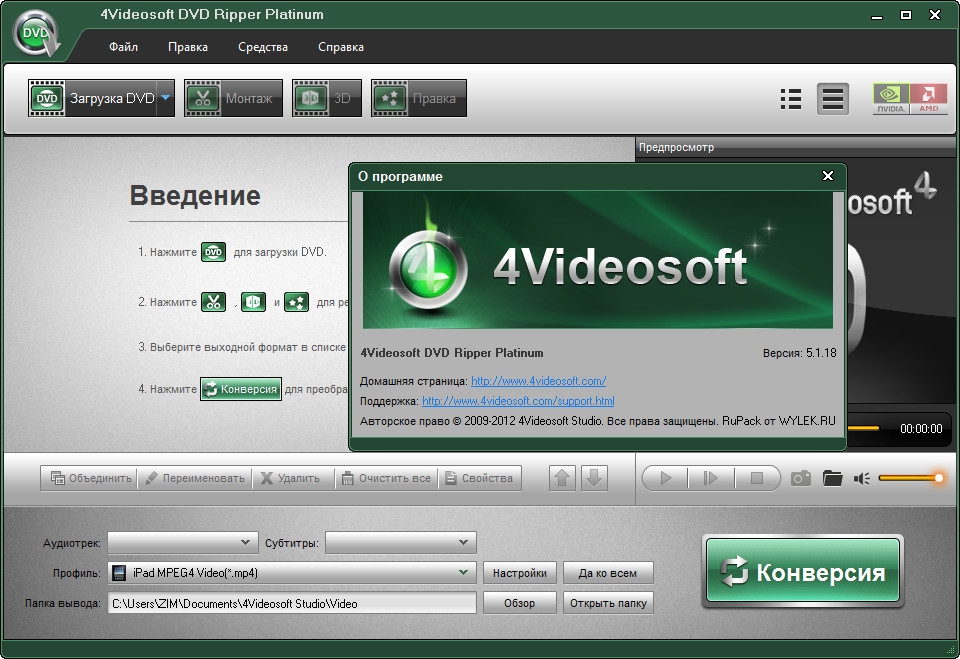Image resolution: width=960 pixels, height=659 pixels.
Task: Switch to detailed list view
Action: click(x=833, y=99)
